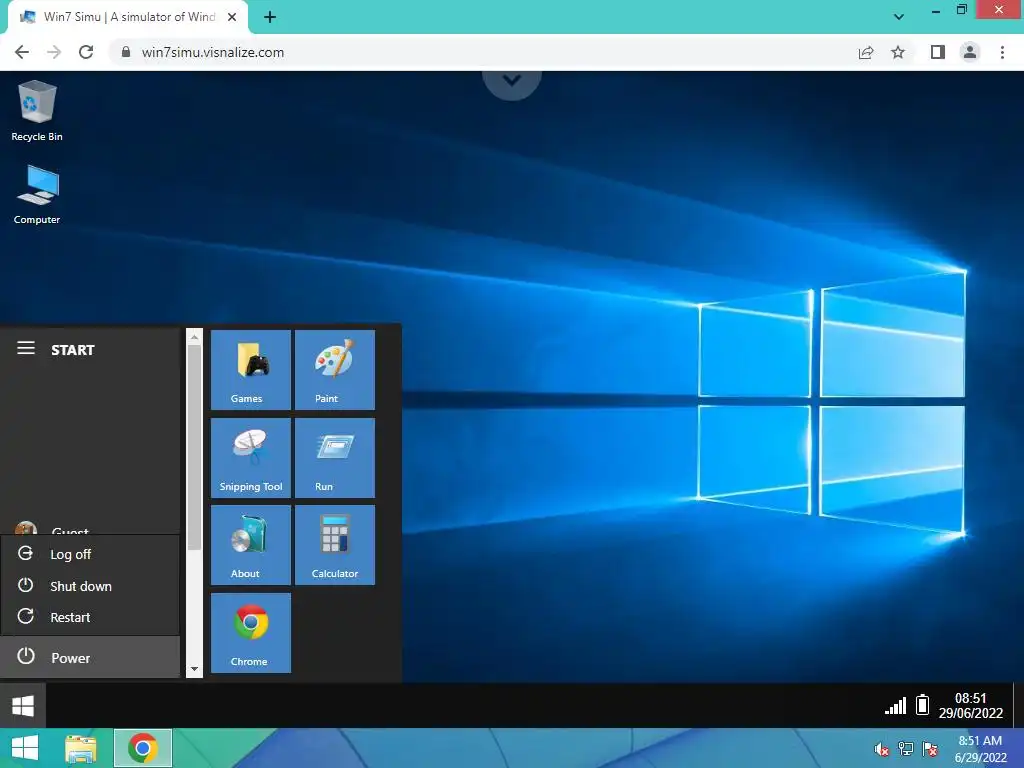
Task: Share this page icon in address bar
Action: pyautogui.click(x=866, y=52)
